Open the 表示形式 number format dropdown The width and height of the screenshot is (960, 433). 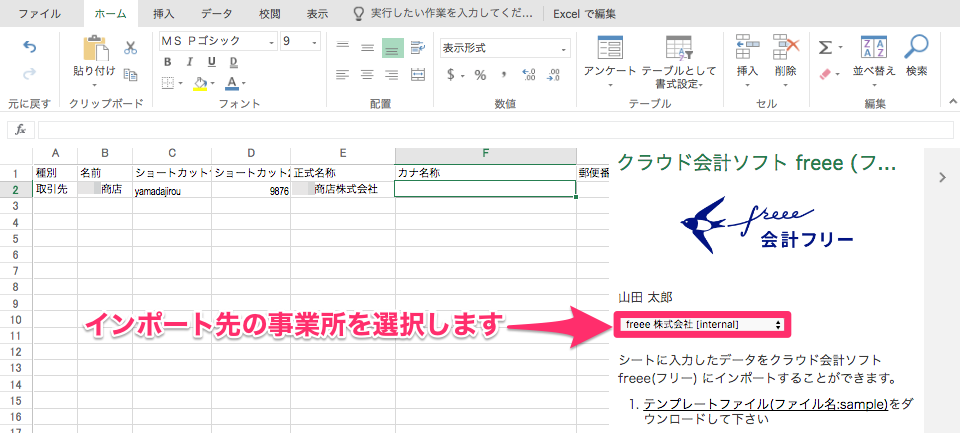(505, 48)
